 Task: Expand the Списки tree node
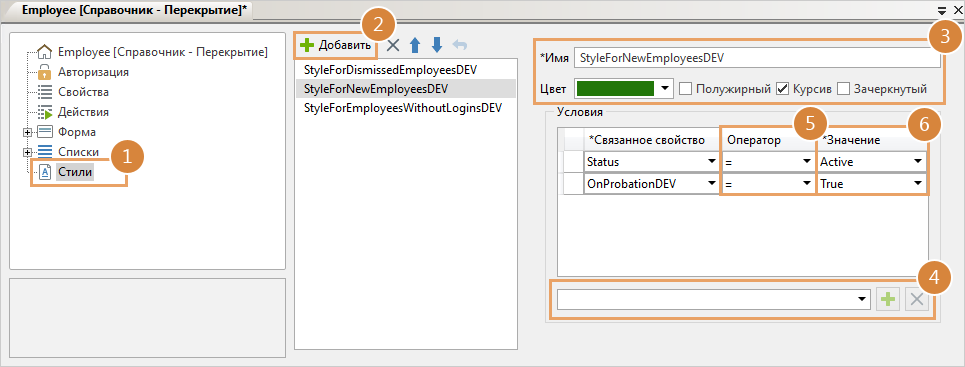click(27, 152)
